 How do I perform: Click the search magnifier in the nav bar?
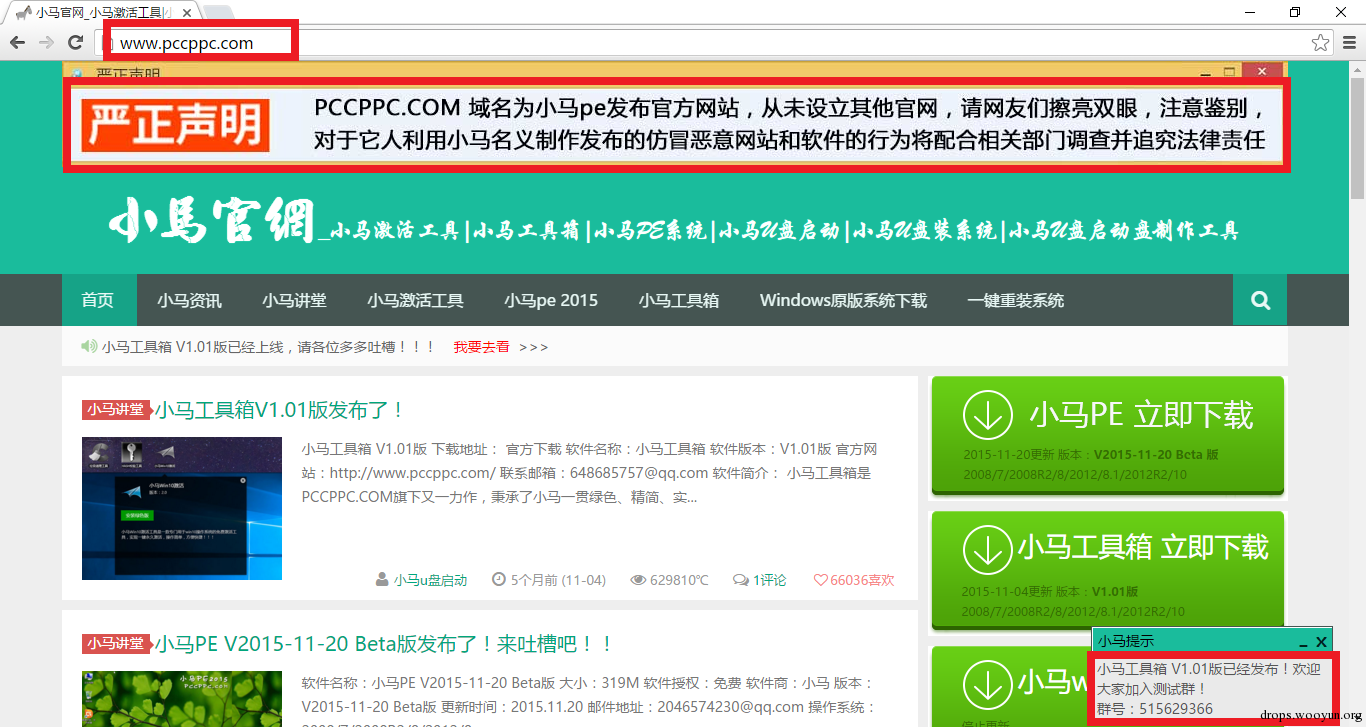click(1260, 300)
